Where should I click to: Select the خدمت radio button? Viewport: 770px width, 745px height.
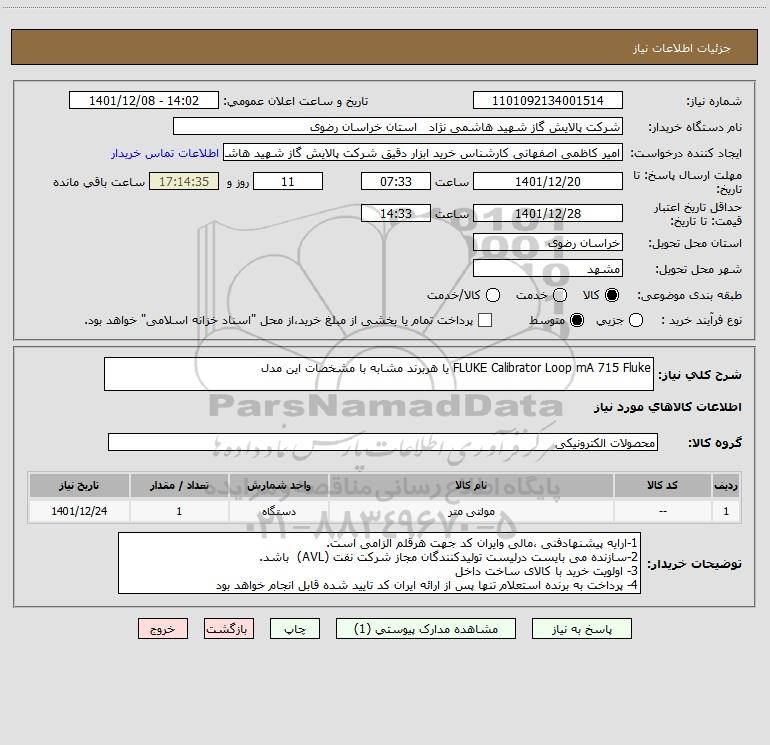[x=560, y=295]
